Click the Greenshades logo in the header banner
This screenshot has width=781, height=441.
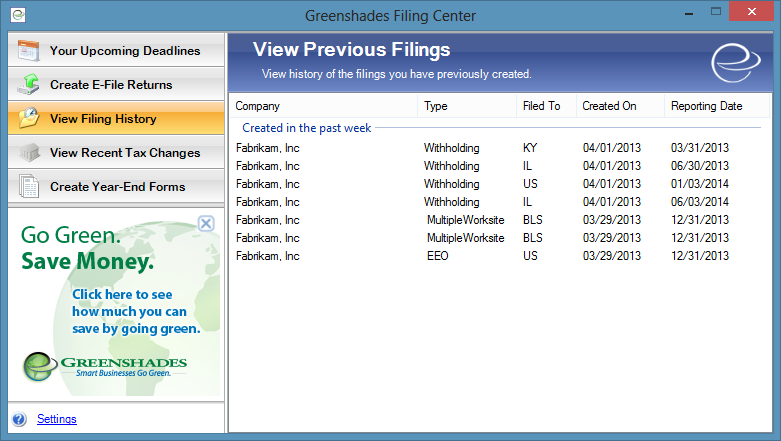pyautogui.click(x=736, y=63)
